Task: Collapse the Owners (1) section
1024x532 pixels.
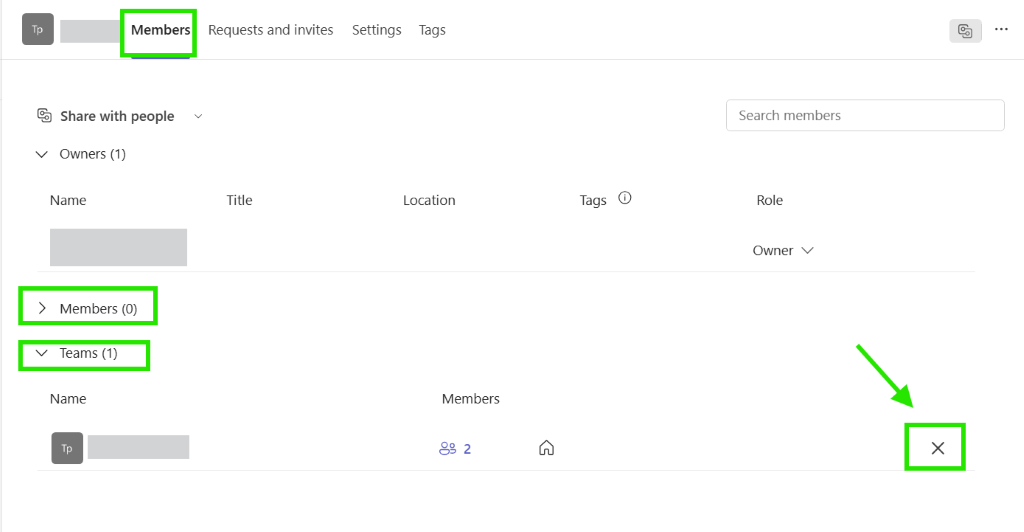Action: [42, 154]
